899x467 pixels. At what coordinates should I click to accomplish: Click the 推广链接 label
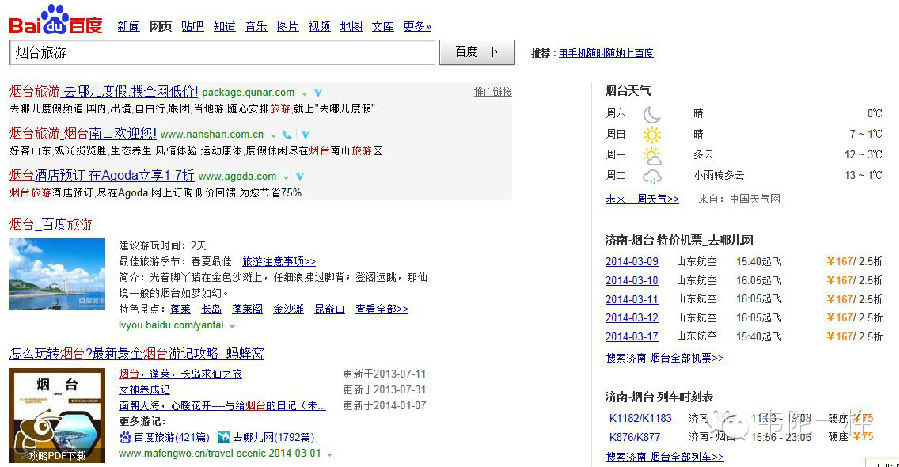pos(493,92)
